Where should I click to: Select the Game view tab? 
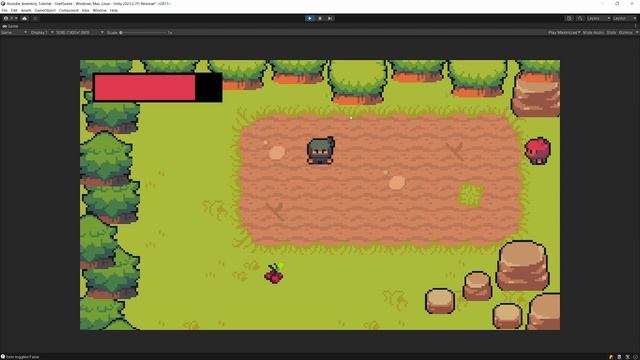click(x=11, y=26)
